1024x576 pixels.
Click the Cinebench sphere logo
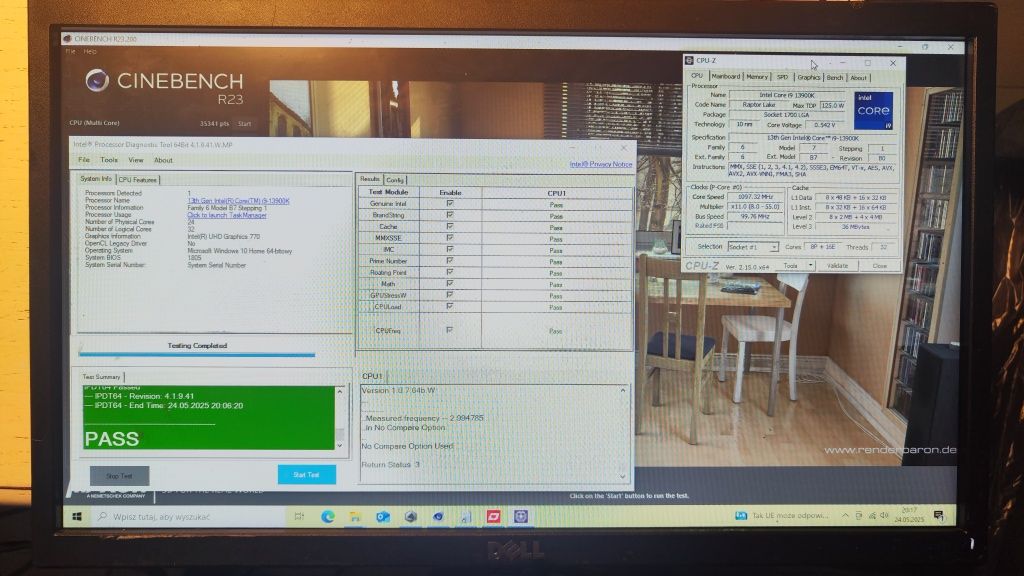(97, 80)
